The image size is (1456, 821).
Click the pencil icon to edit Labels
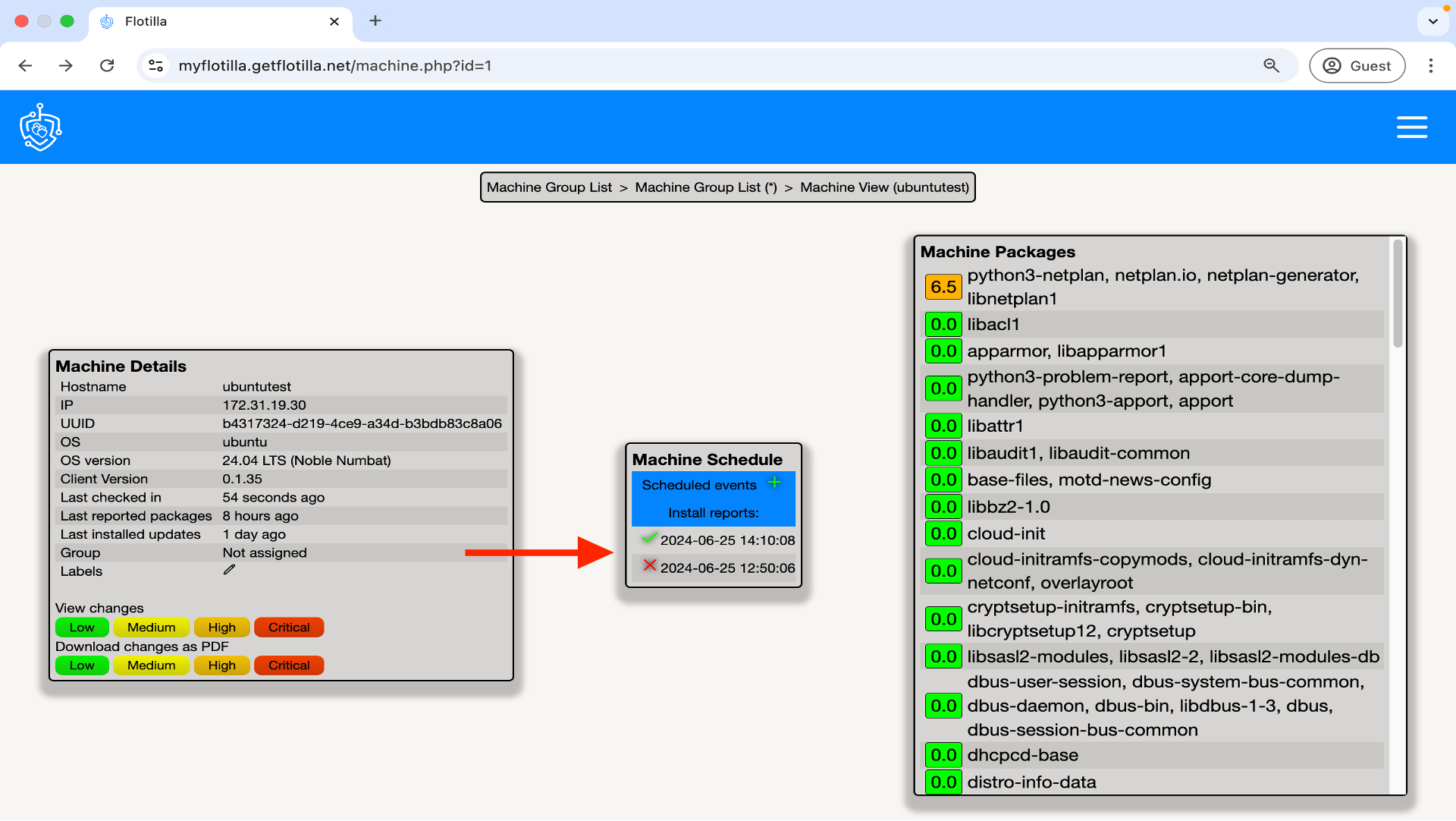pyautogui.click(x=229, y=570)
